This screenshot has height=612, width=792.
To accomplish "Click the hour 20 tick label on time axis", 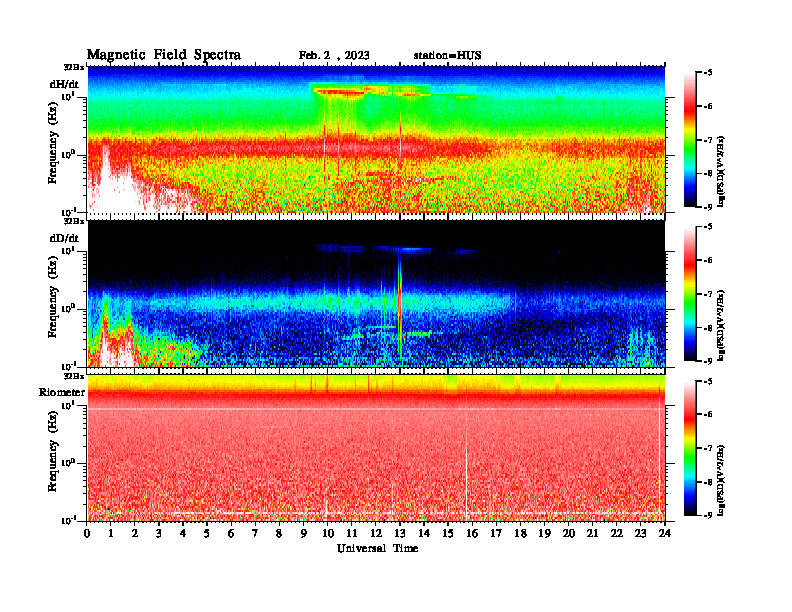I will click(569, 534).
